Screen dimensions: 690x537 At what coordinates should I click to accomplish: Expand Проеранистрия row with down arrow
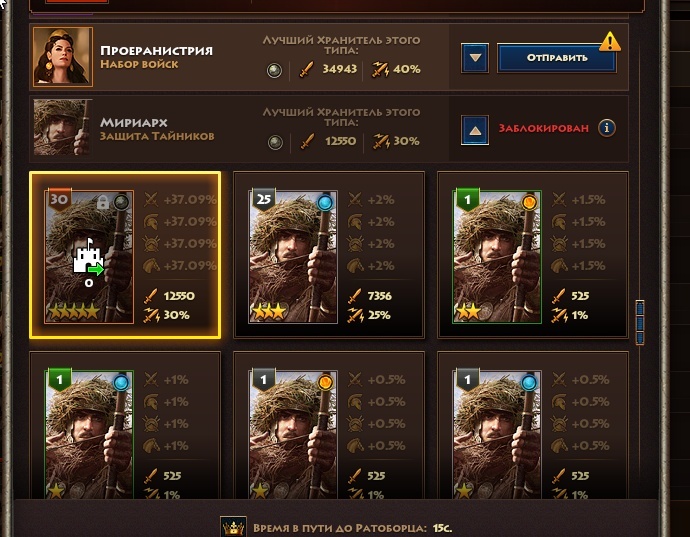[475, 58]
